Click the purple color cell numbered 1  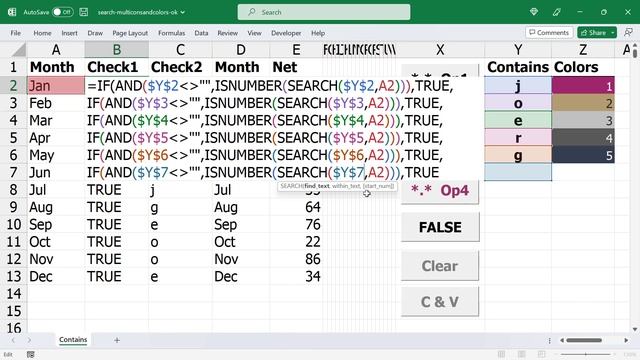point(583,86)
